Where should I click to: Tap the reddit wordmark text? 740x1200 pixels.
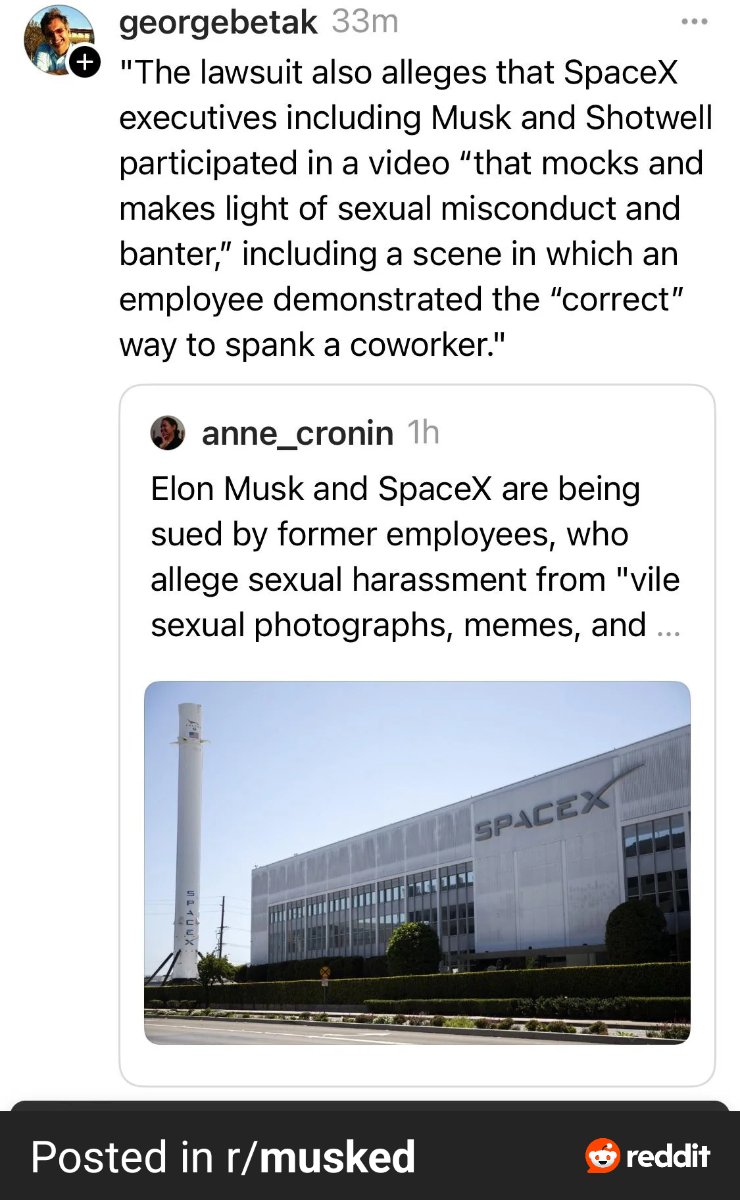(x=668, y=1157)
